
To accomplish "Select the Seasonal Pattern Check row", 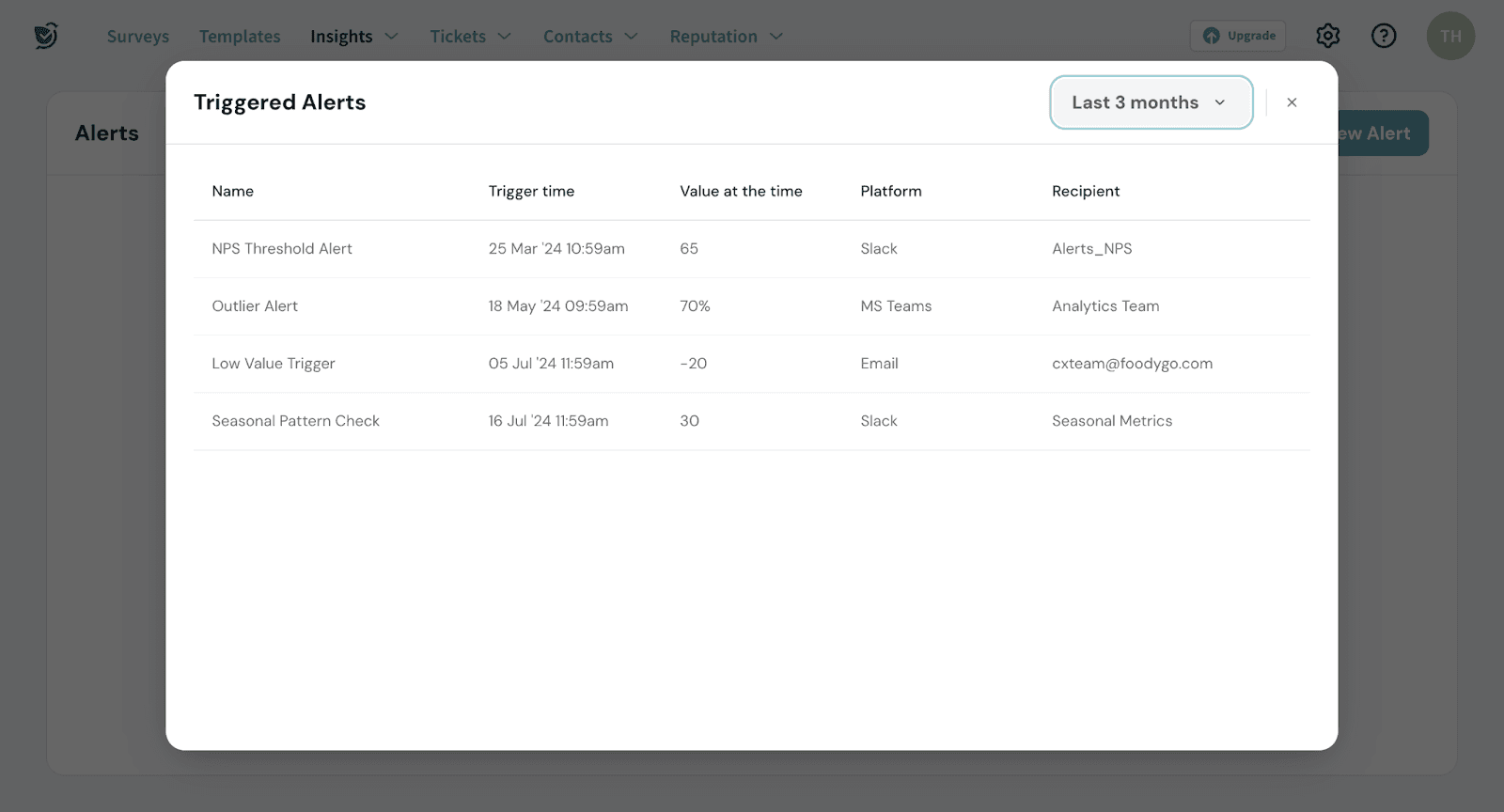I will [x=295, y=421].
